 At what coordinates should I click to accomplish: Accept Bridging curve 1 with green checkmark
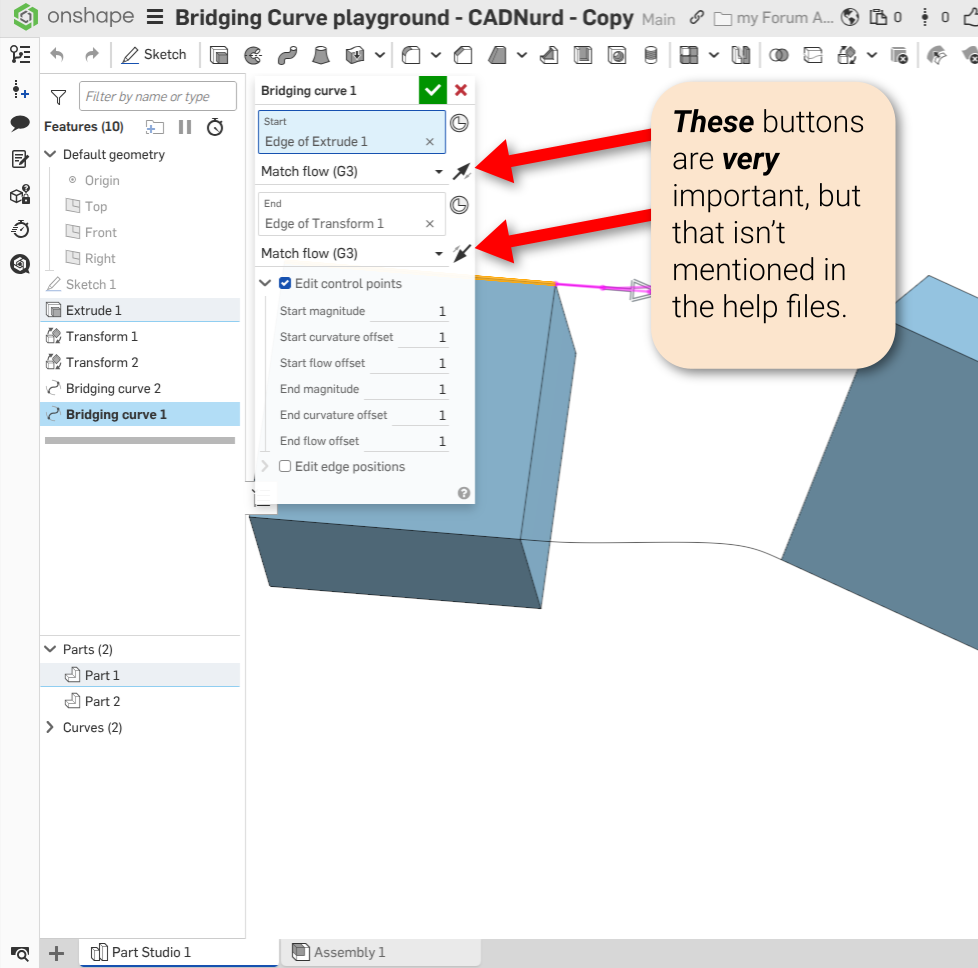[x=433, y=90]
